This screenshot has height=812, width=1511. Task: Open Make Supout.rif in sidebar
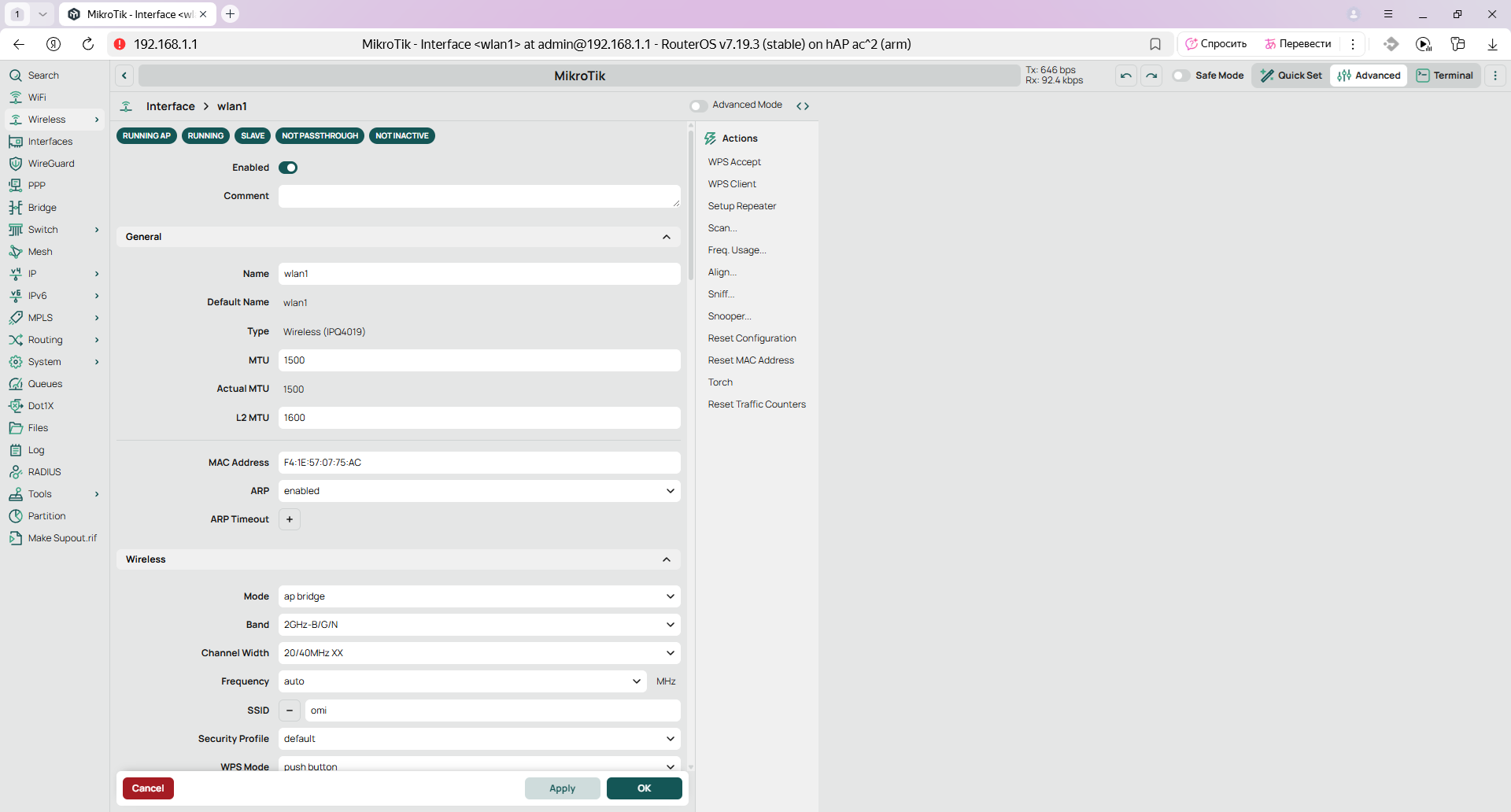[54, 538]
